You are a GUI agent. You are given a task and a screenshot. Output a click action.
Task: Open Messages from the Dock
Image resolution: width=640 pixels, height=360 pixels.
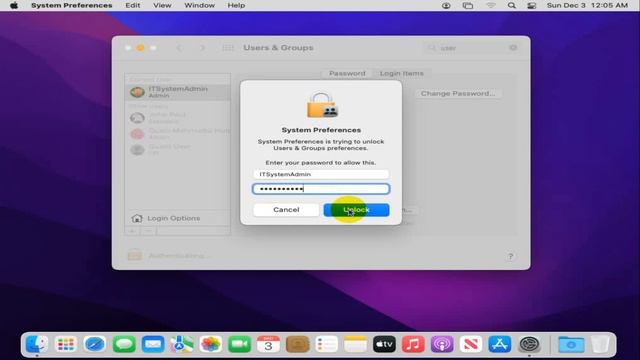(x=124, y=344)
